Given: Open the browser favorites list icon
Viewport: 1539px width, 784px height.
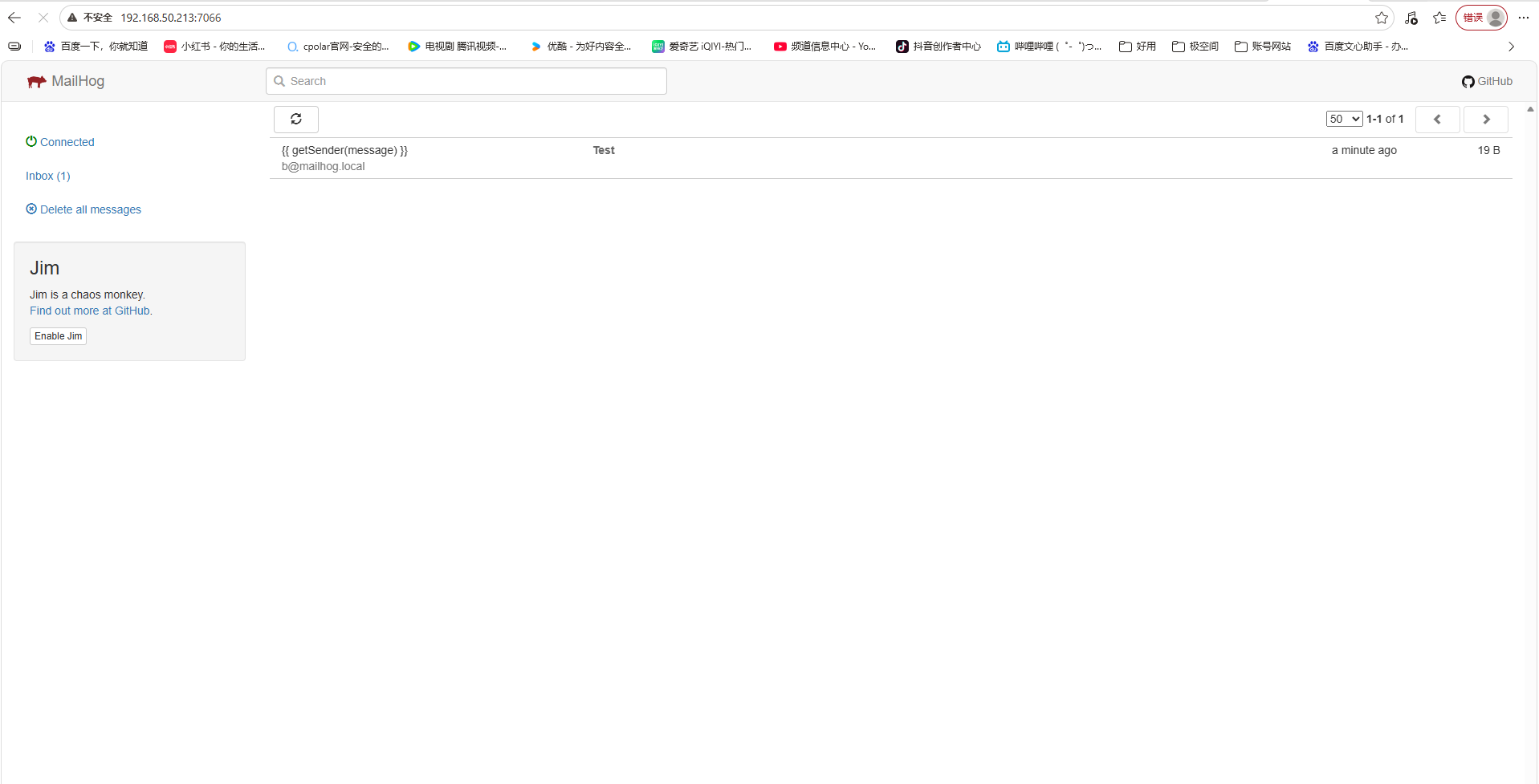Looking at the screenshot, I should coord(1439,18).
